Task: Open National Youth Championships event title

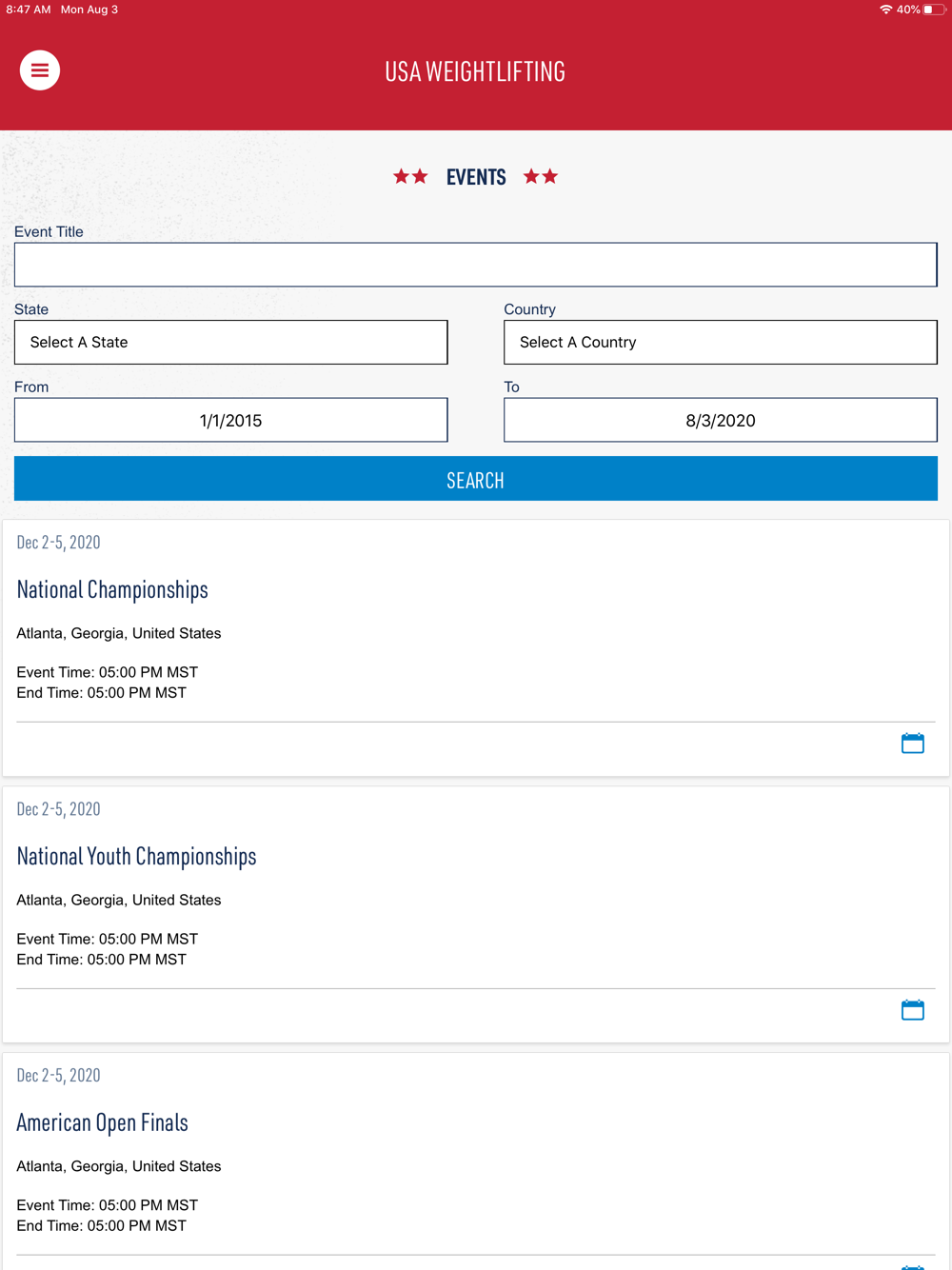Action: coord(136,856)
